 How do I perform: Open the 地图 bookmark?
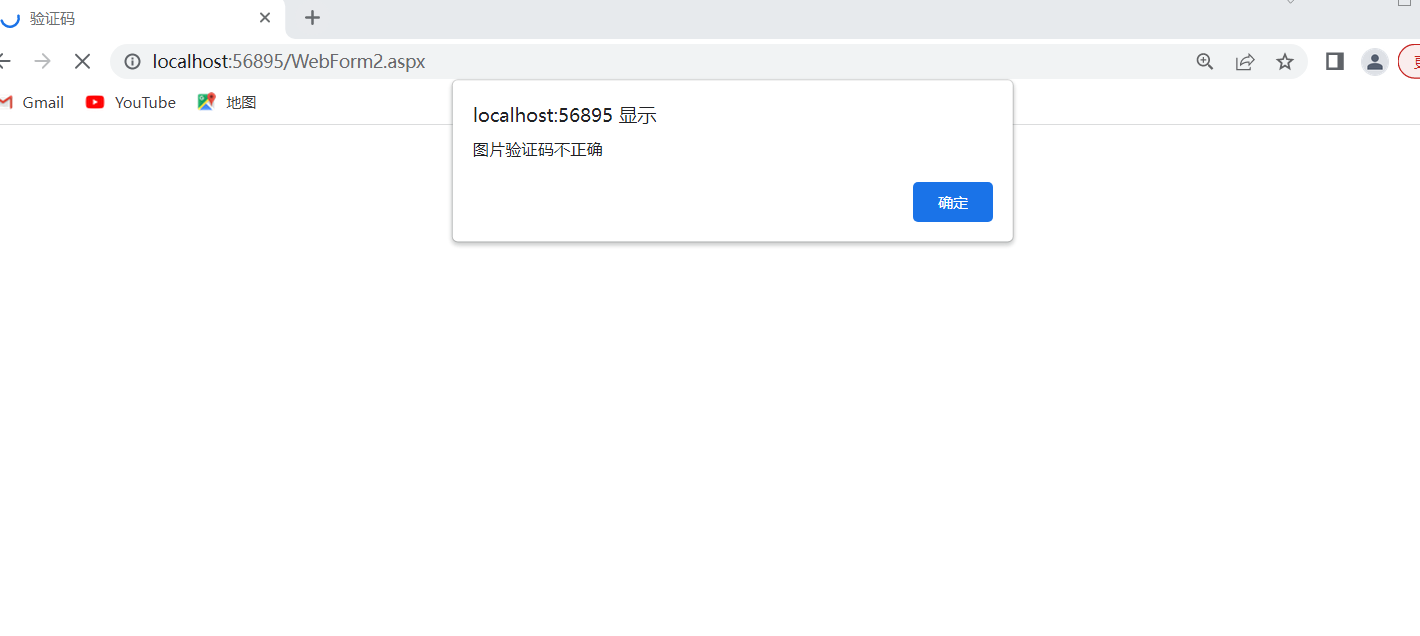click(x=228, y=102)
